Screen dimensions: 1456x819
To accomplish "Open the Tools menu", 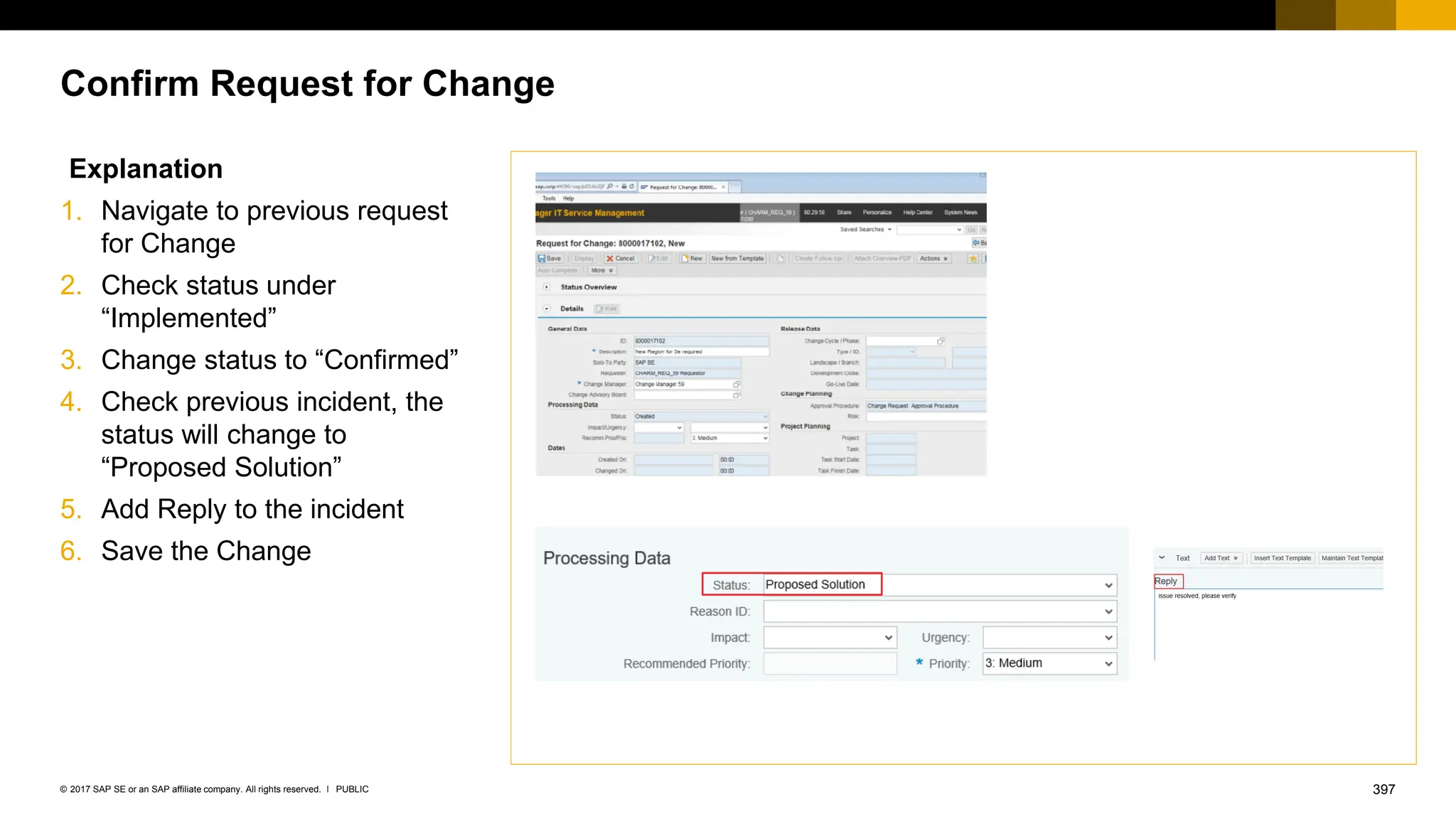I will (549, 198).
